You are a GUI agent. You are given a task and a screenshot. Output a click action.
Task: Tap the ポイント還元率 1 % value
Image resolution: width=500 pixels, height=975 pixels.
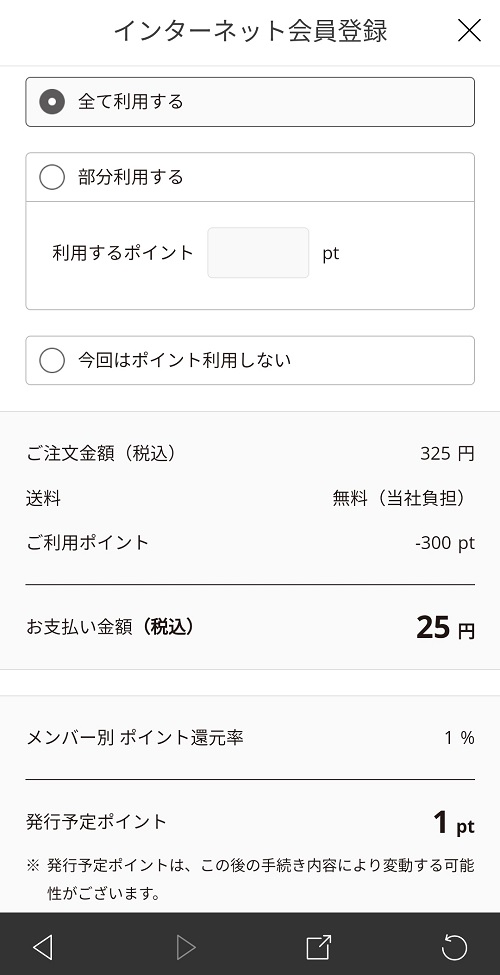click(x=460, y=738)
